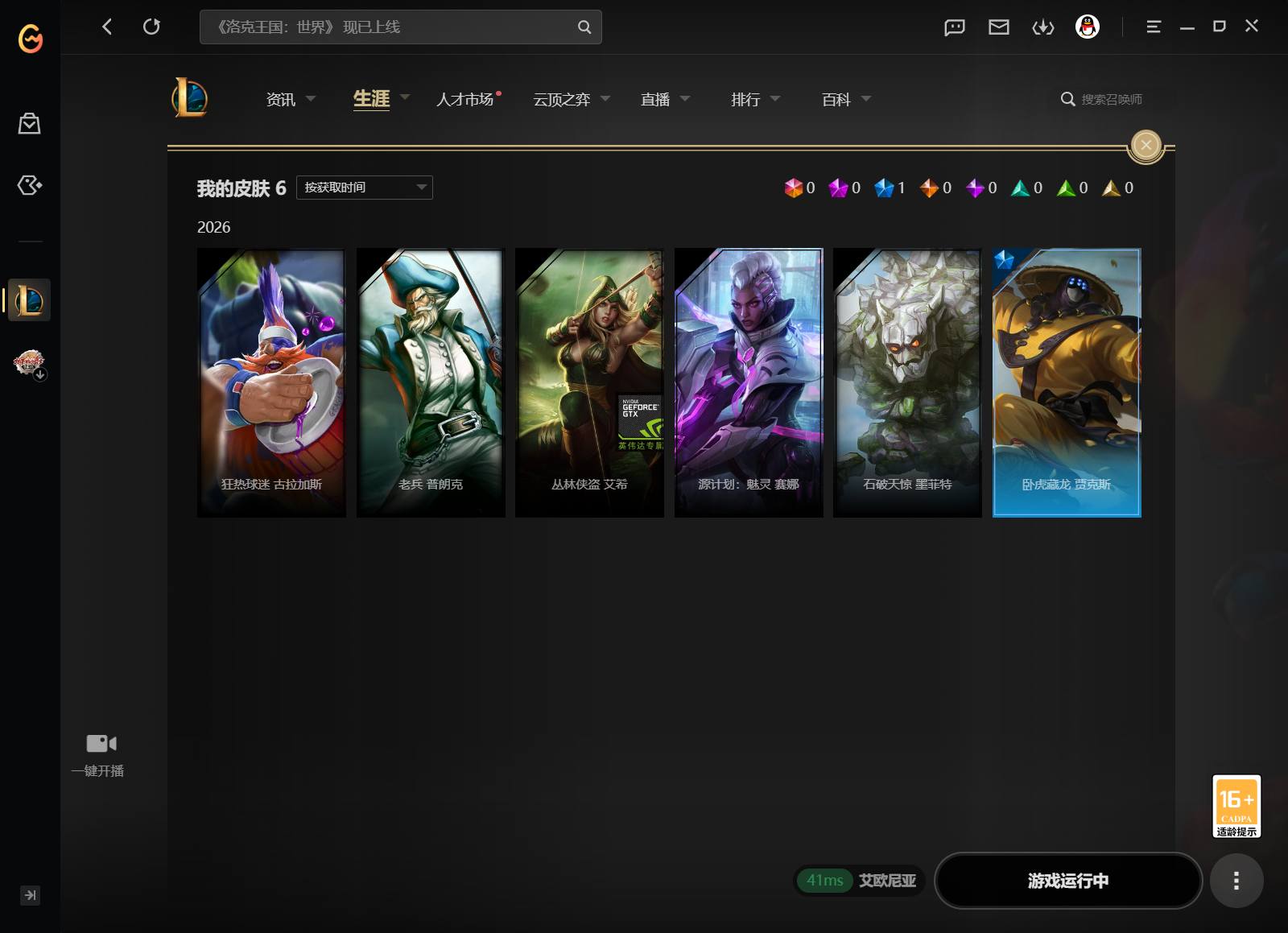Expand the 生涯 dropdown arrow
1288x933 pixels.
pyautogui.click(x=405, y=97)
